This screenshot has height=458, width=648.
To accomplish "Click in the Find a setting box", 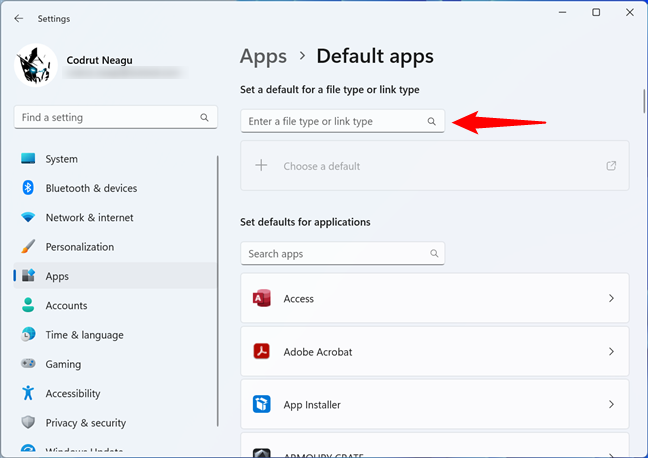I will (107, 118).
